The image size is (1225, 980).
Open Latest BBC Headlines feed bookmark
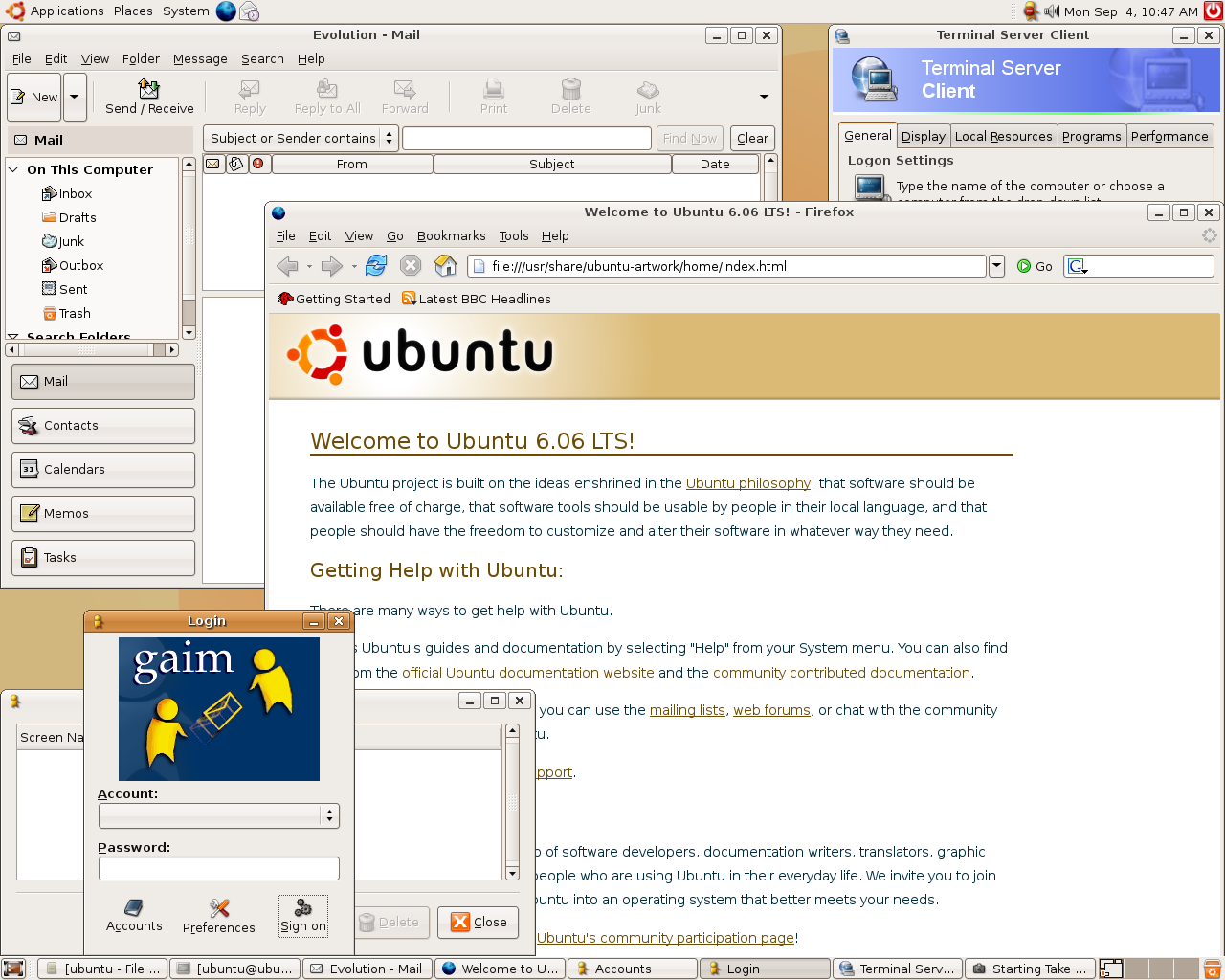[477, 299]
